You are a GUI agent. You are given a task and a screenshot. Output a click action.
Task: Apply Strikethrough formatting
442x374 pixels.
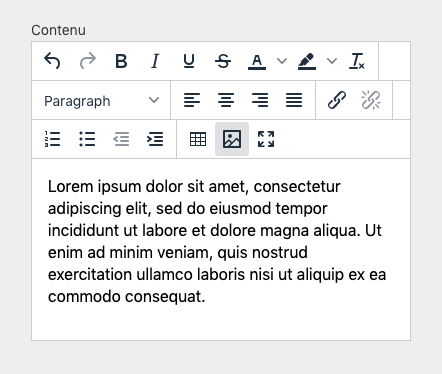click(223, 61)
